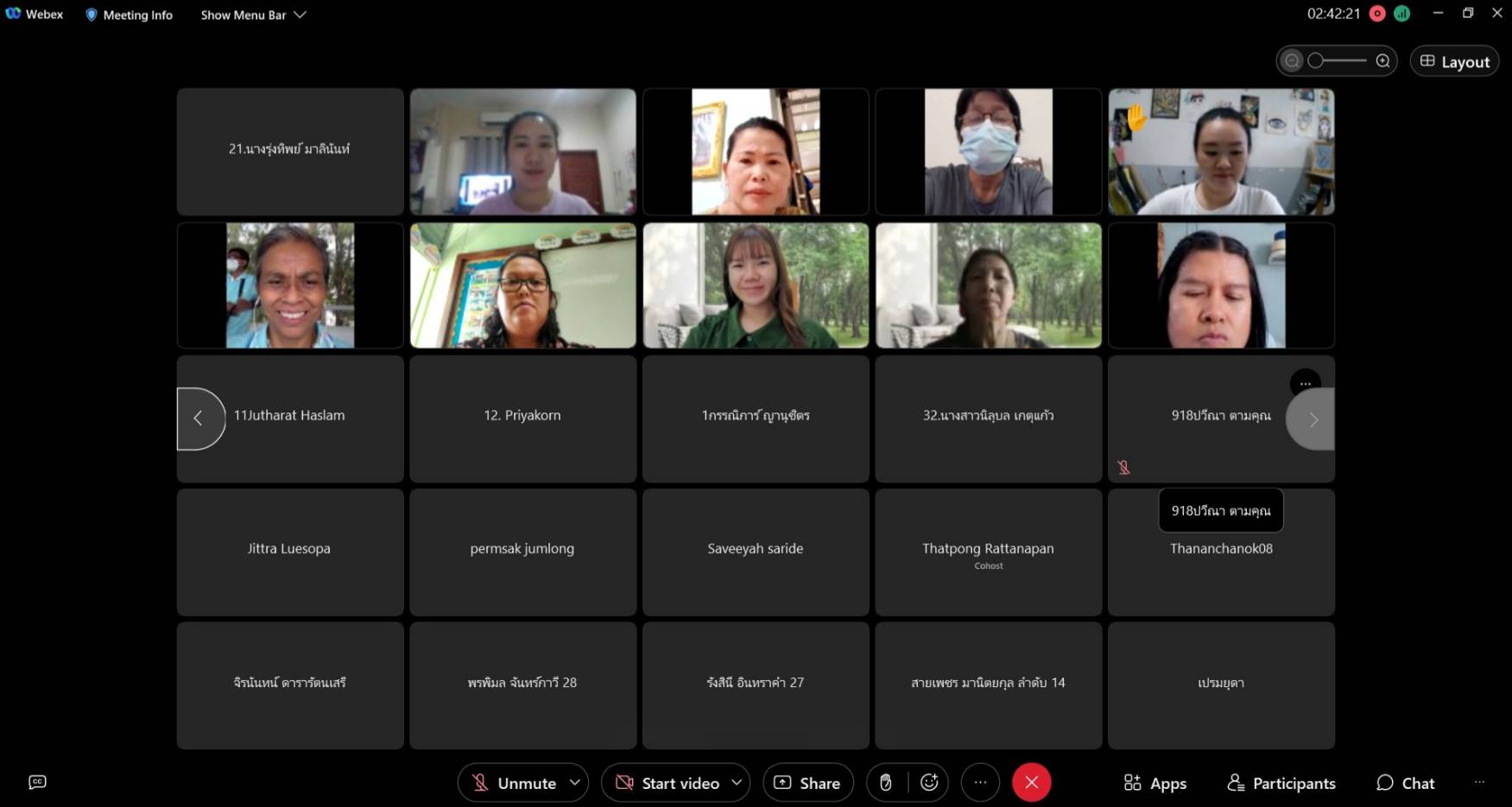Open the Apps panel
The width and height of the screenshot is (1512, 807).
click(x=1155, y=783)
